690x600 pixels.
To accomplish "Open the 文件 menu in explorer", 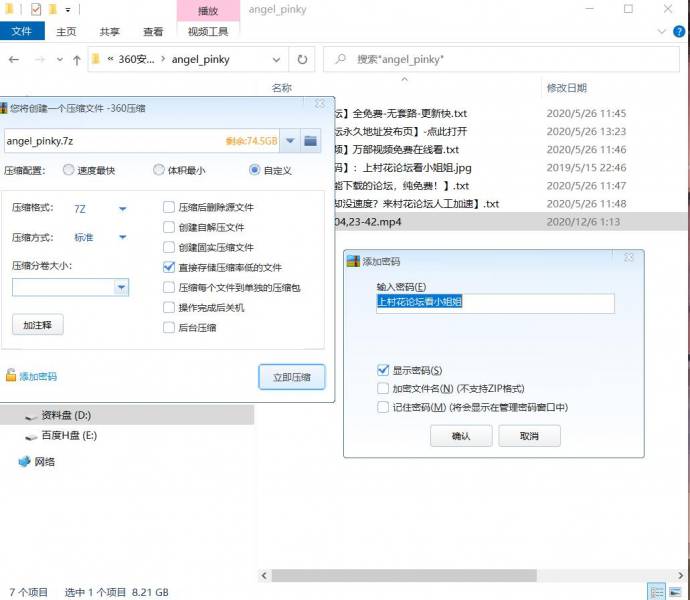I will (22, 31).
